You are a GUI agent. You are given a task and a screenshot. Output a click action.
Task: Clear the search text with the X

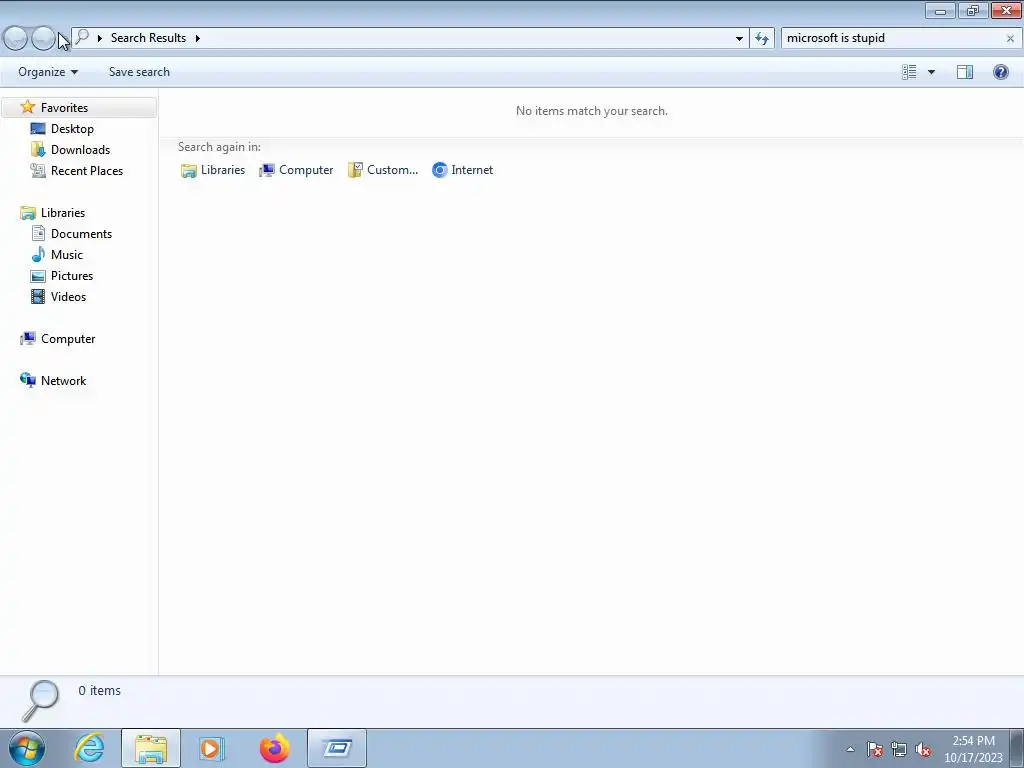[1010, 38]
